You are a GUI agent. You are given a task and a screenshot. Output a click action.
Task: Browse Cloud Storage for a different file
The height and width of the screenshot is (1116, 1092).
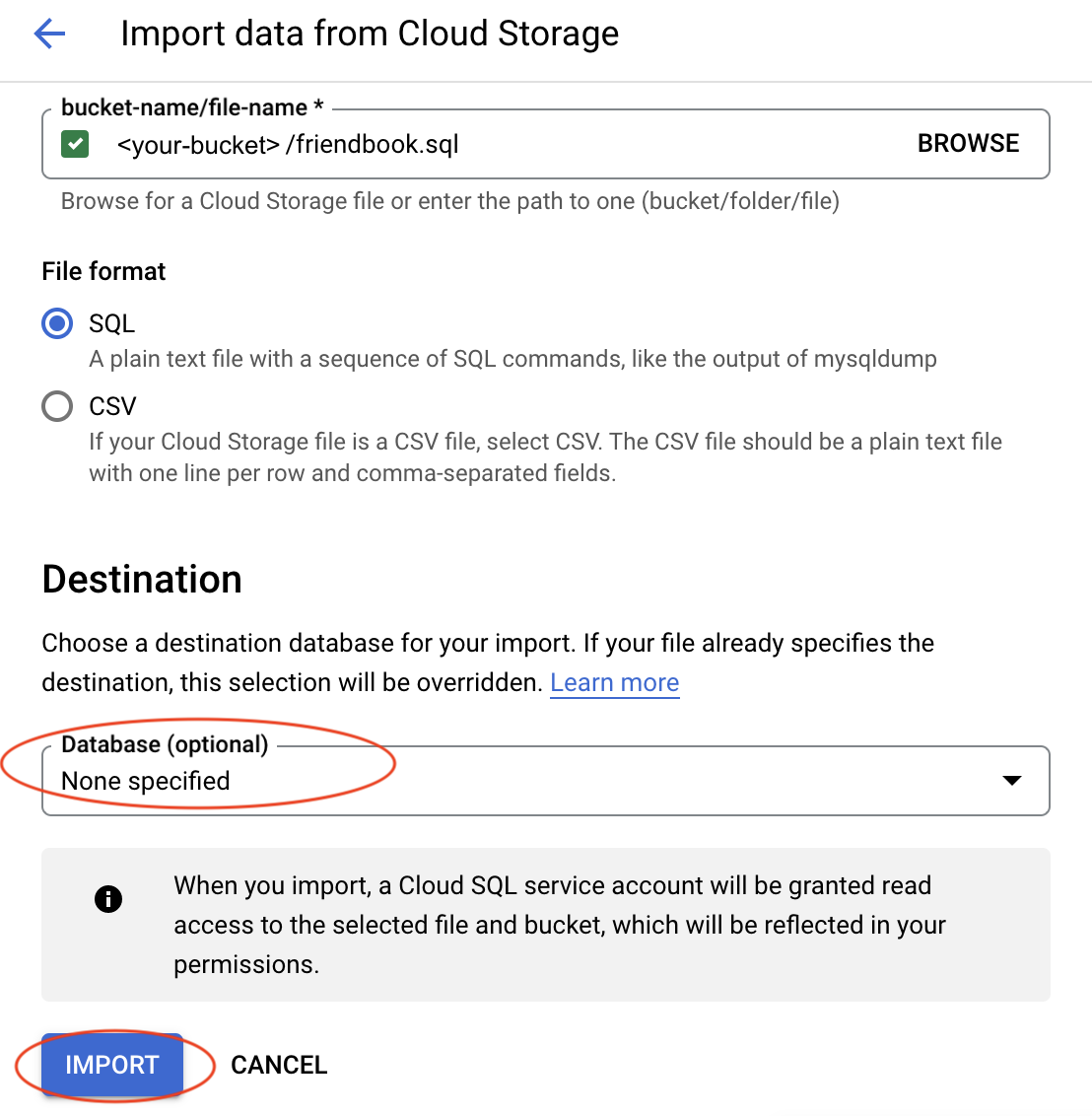(968, 143)
